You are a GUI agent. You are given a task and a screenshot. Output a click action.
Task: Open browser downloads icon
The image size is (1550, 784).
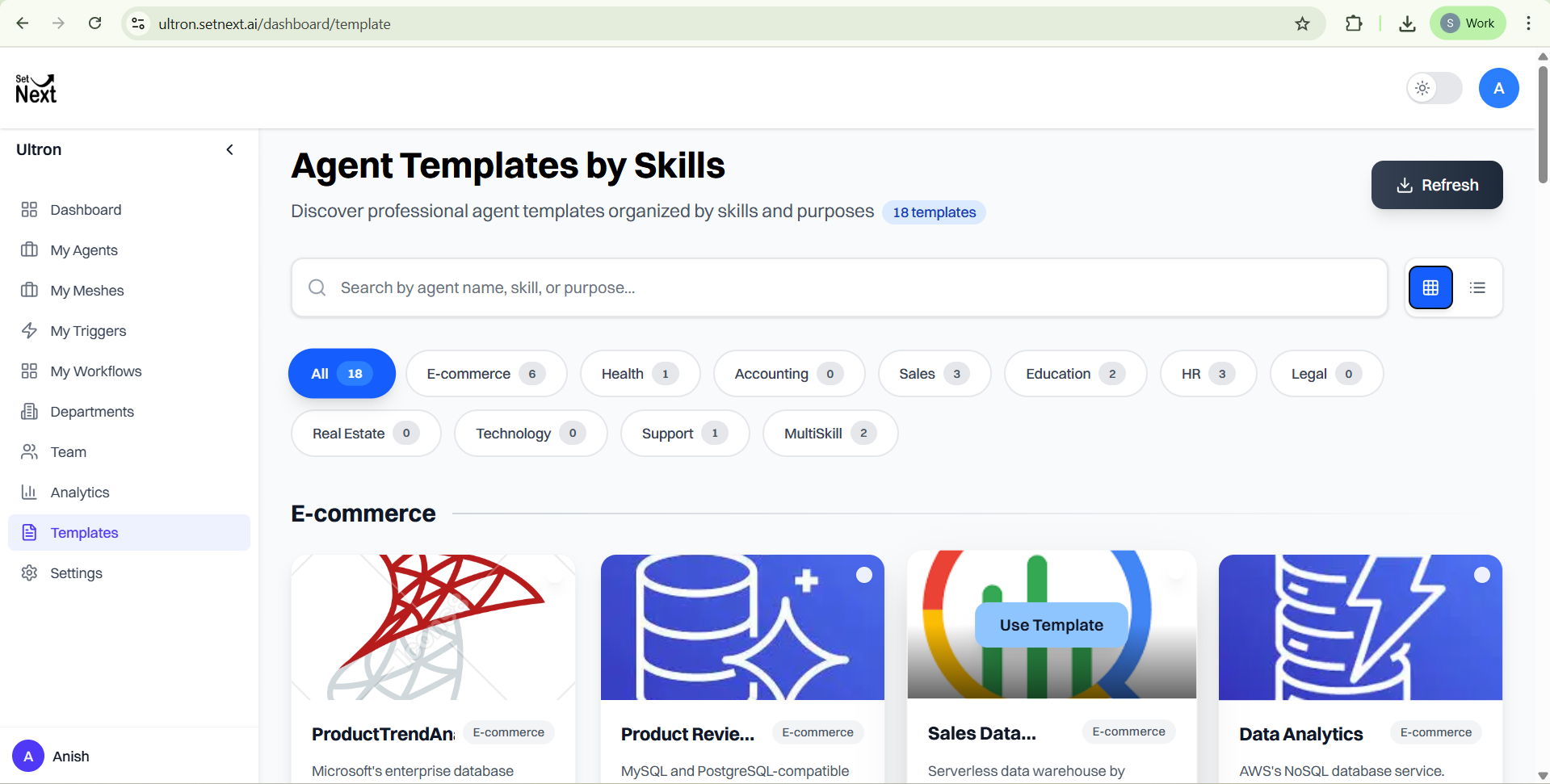pos(1407,23)
